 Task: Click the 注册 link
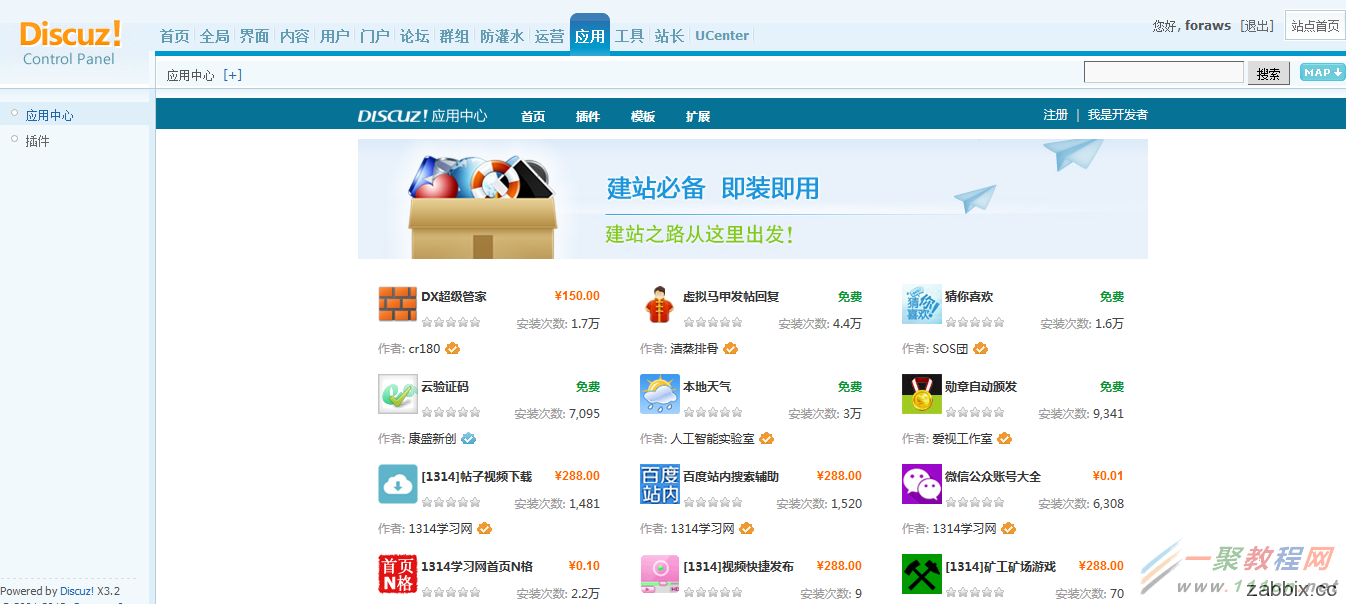coord(1056,115)
